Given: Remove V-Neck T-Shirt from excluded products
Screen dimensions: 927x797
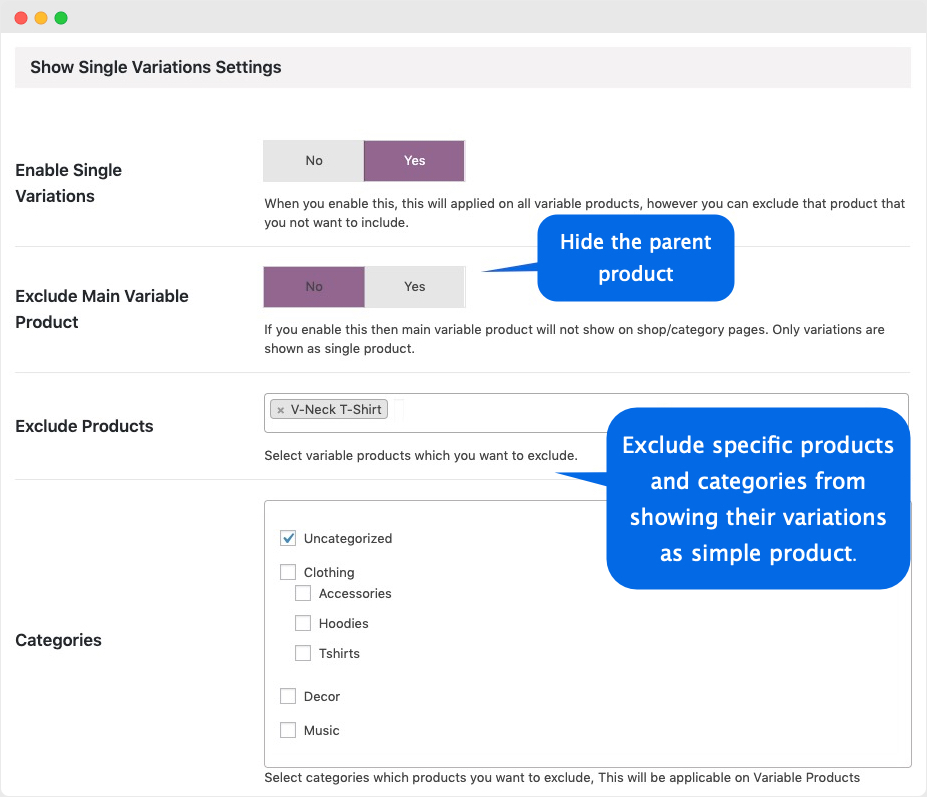Looking at the screenshot, I should [279, 409].
